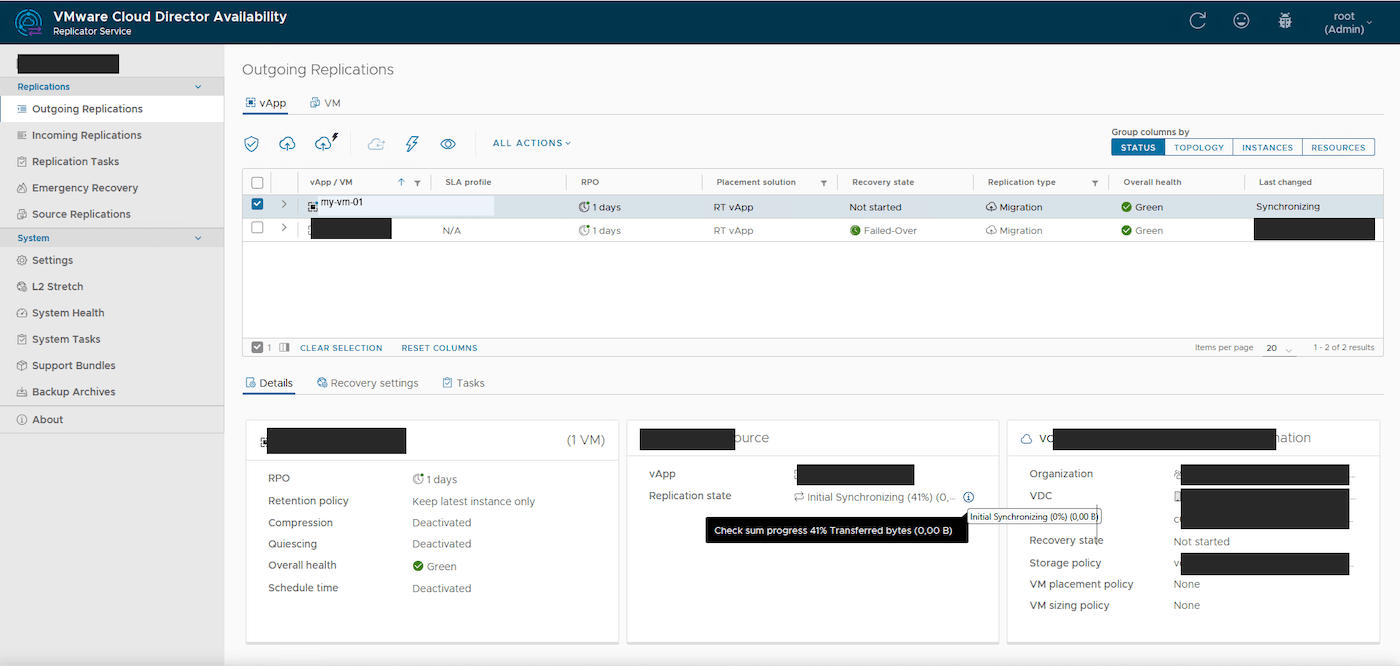1400x666 pixels.
Task: Click the System Health icon in sidebar
Action: click(22, 313)
